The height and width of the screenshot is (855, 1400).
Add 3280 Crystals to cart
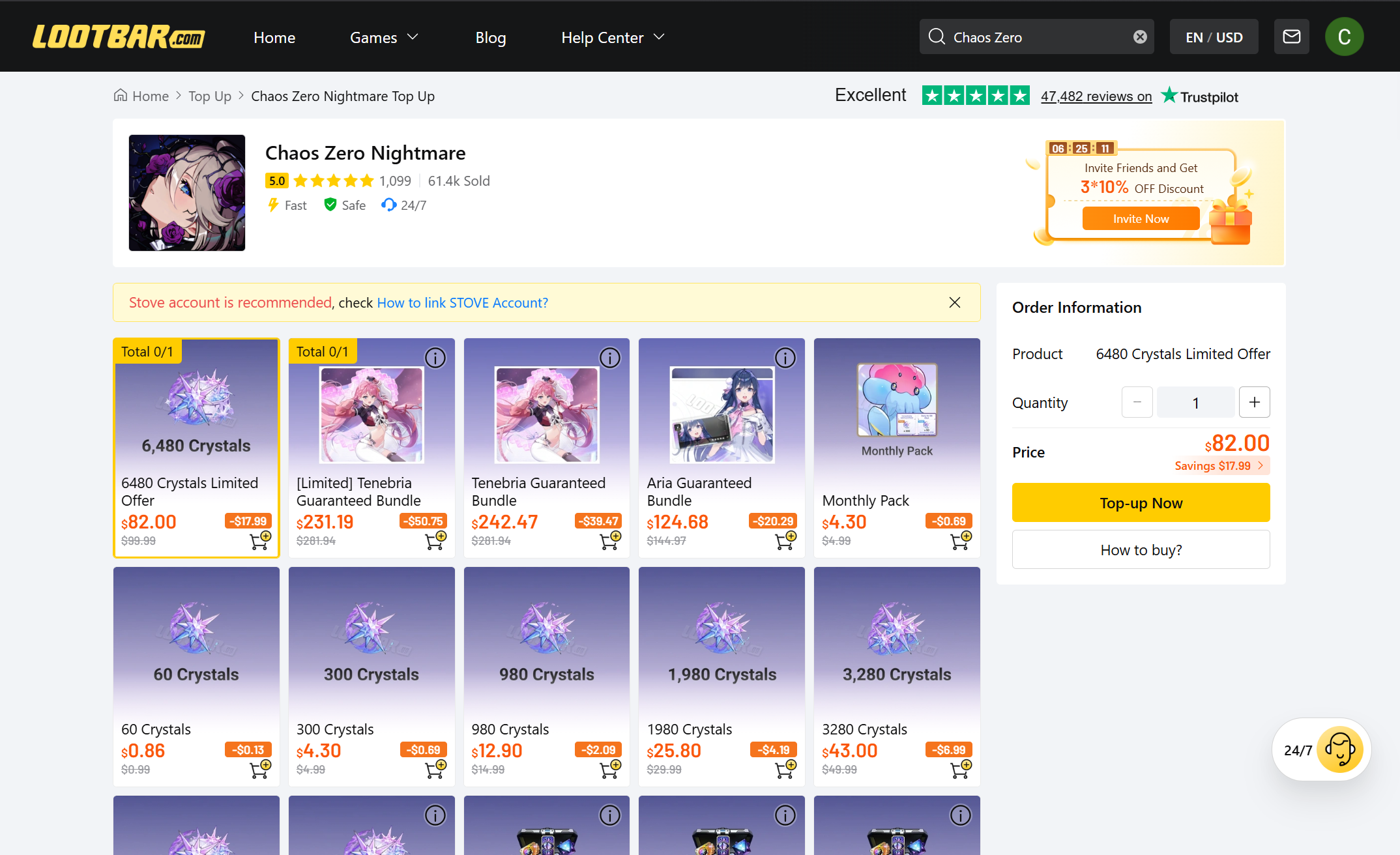(961, 769)
